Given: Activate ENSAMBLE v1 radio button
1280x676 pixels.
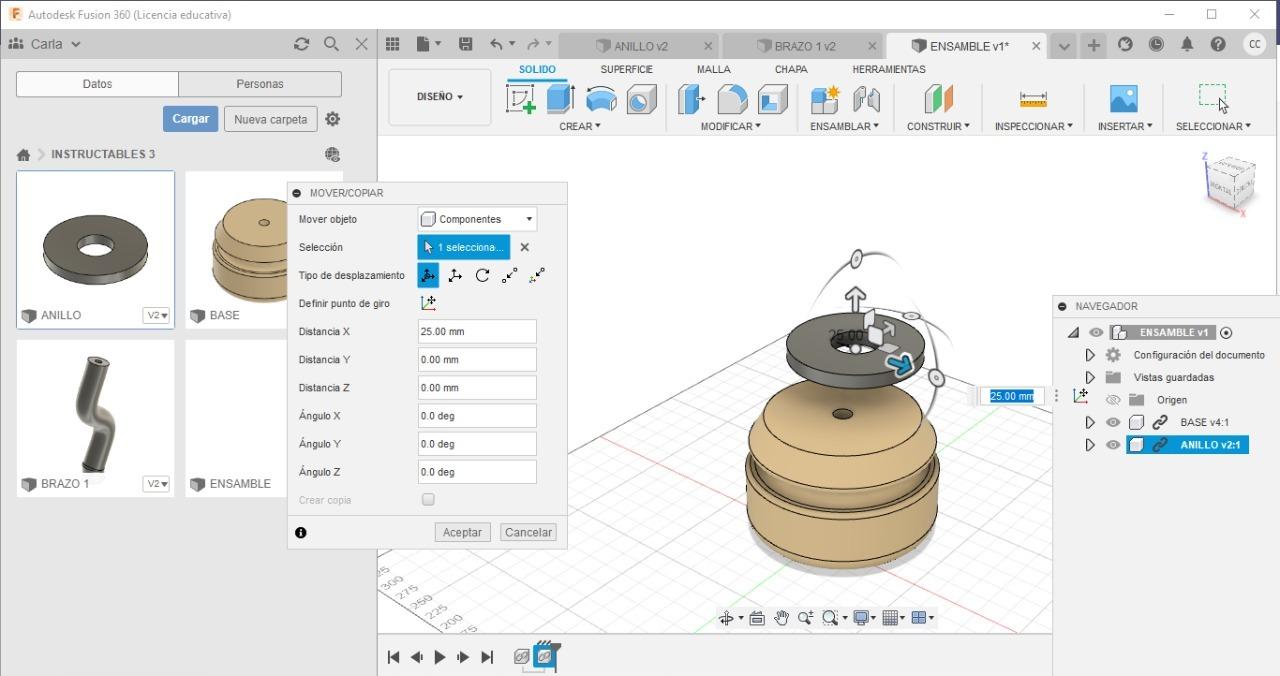Looking at the screenshot, I should pyautogui.click(x=1227, y=333).
